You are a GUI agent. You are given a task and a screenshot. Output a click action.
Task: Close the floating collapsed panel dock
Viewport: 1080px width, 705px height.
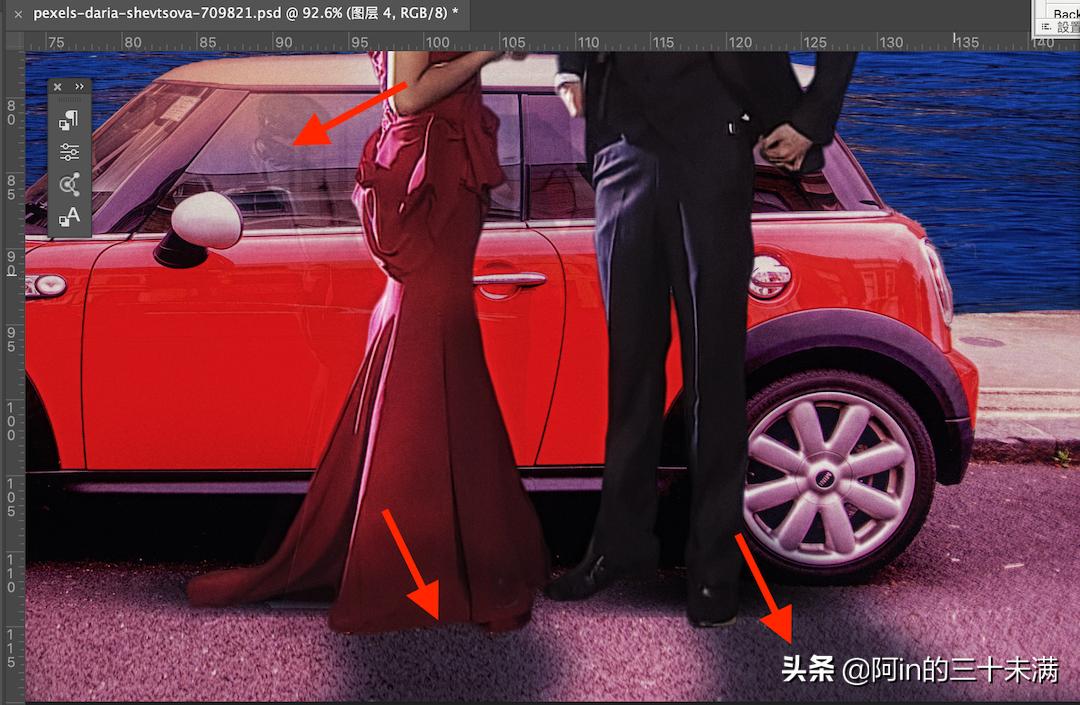click(x=57, y=87)
